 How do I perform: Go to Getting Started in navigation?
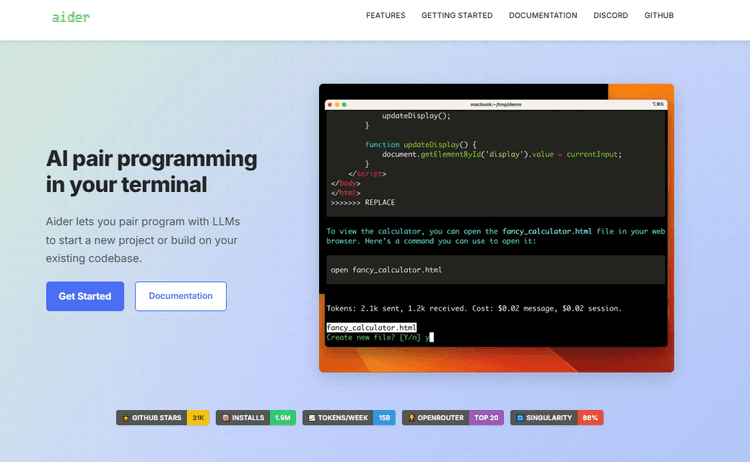coord(457,16)
